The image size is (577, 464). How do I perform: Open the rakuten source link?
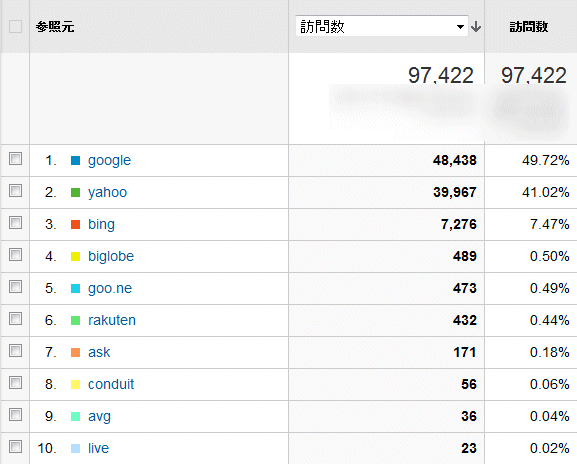click(112, 320)
